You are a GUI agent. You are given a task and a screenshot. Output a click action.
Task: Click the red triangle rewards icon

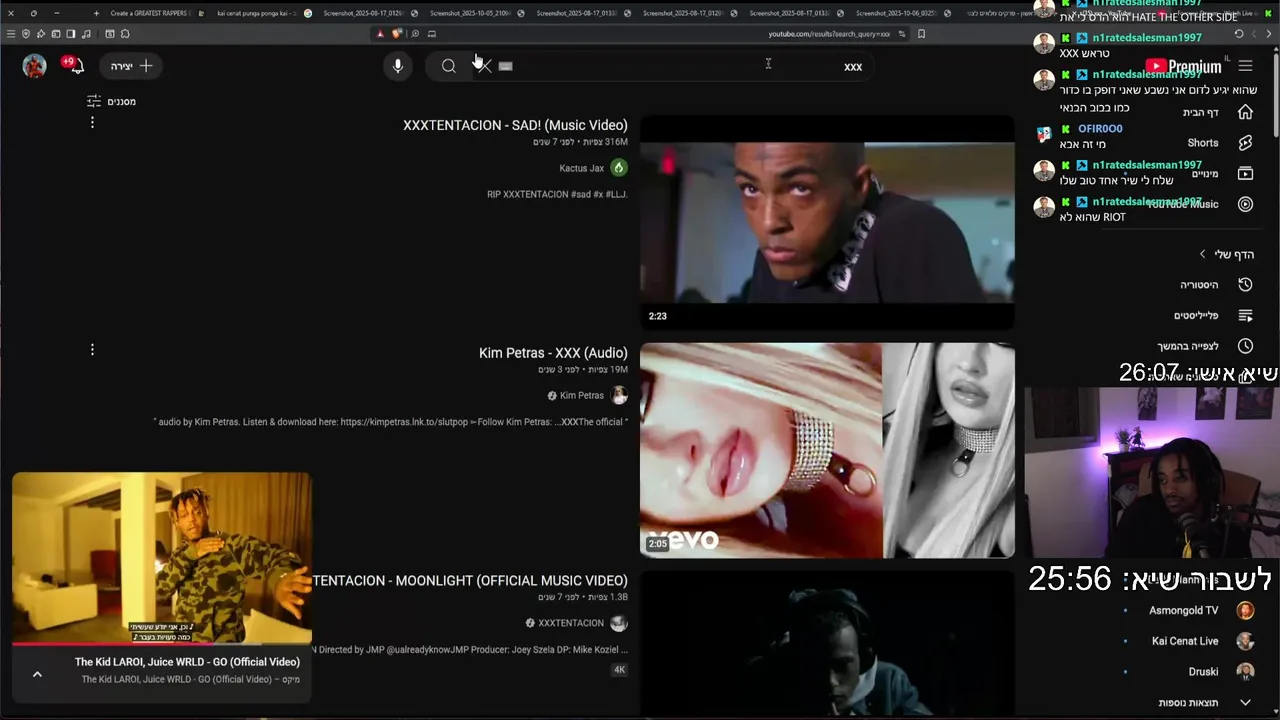[x=380, y=34]
